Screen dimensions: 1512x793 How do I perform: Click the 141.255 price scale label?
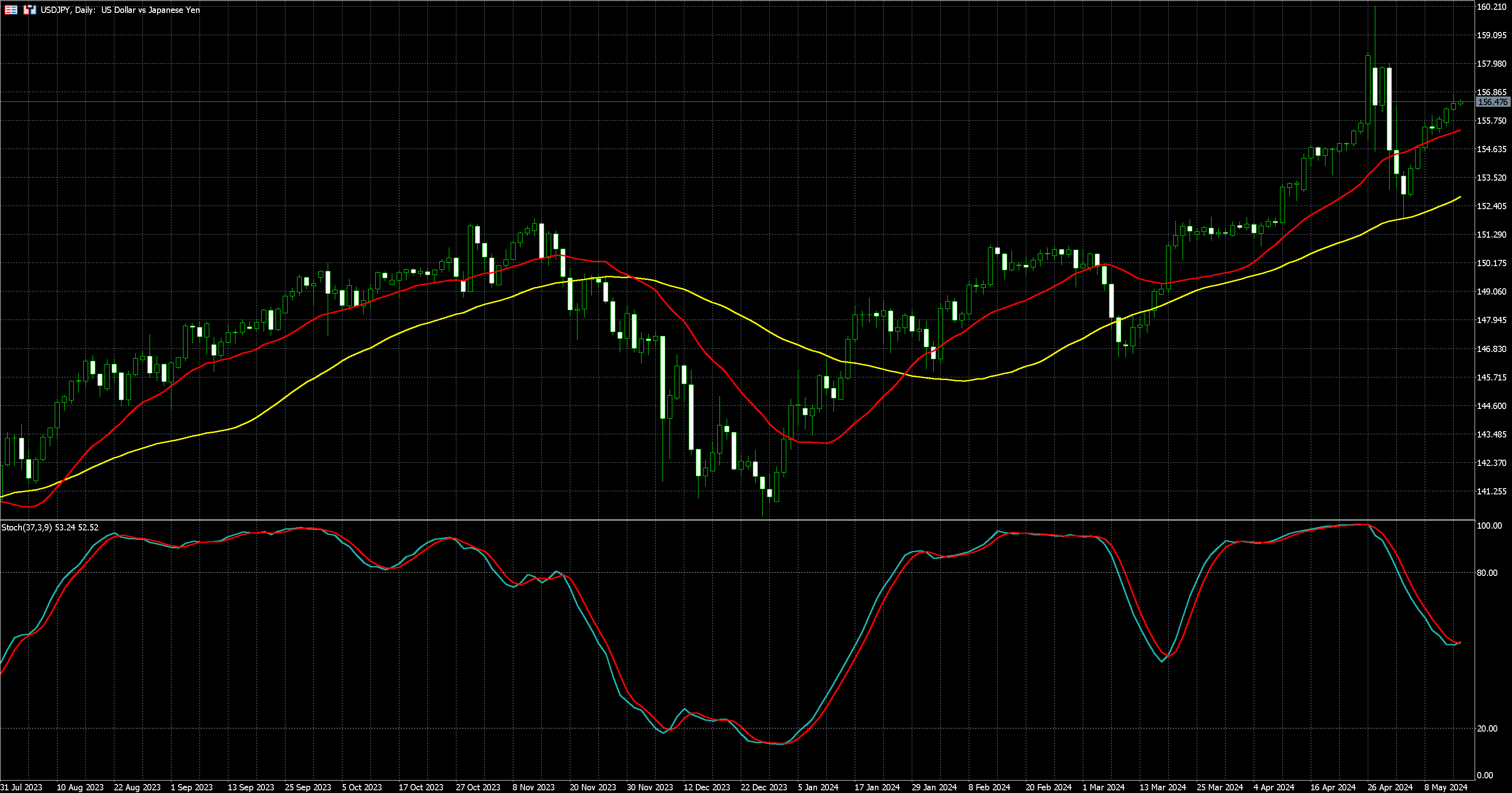pos(1492,491)
